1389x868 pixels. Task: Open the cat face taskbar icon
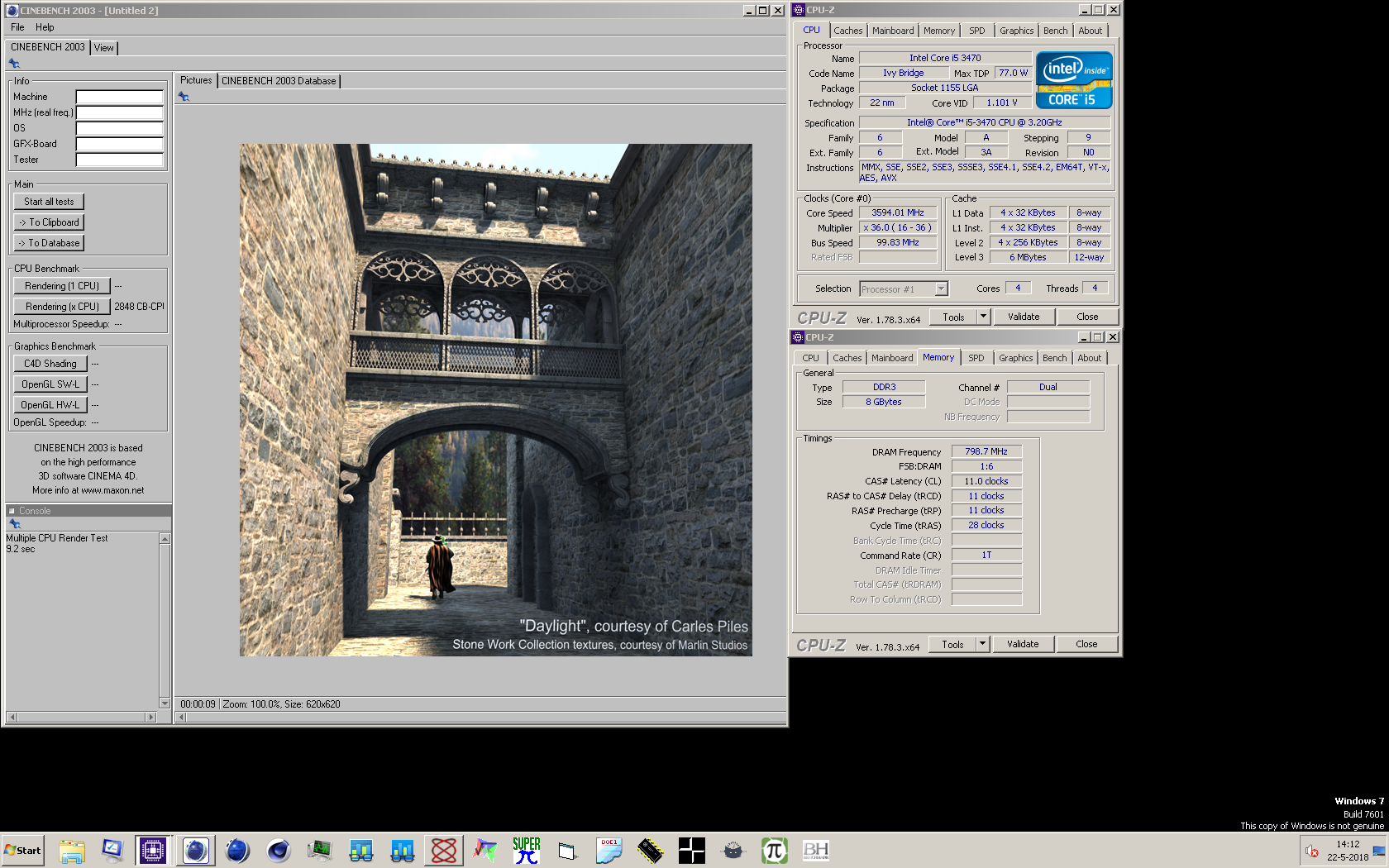[x=733, y=850]
